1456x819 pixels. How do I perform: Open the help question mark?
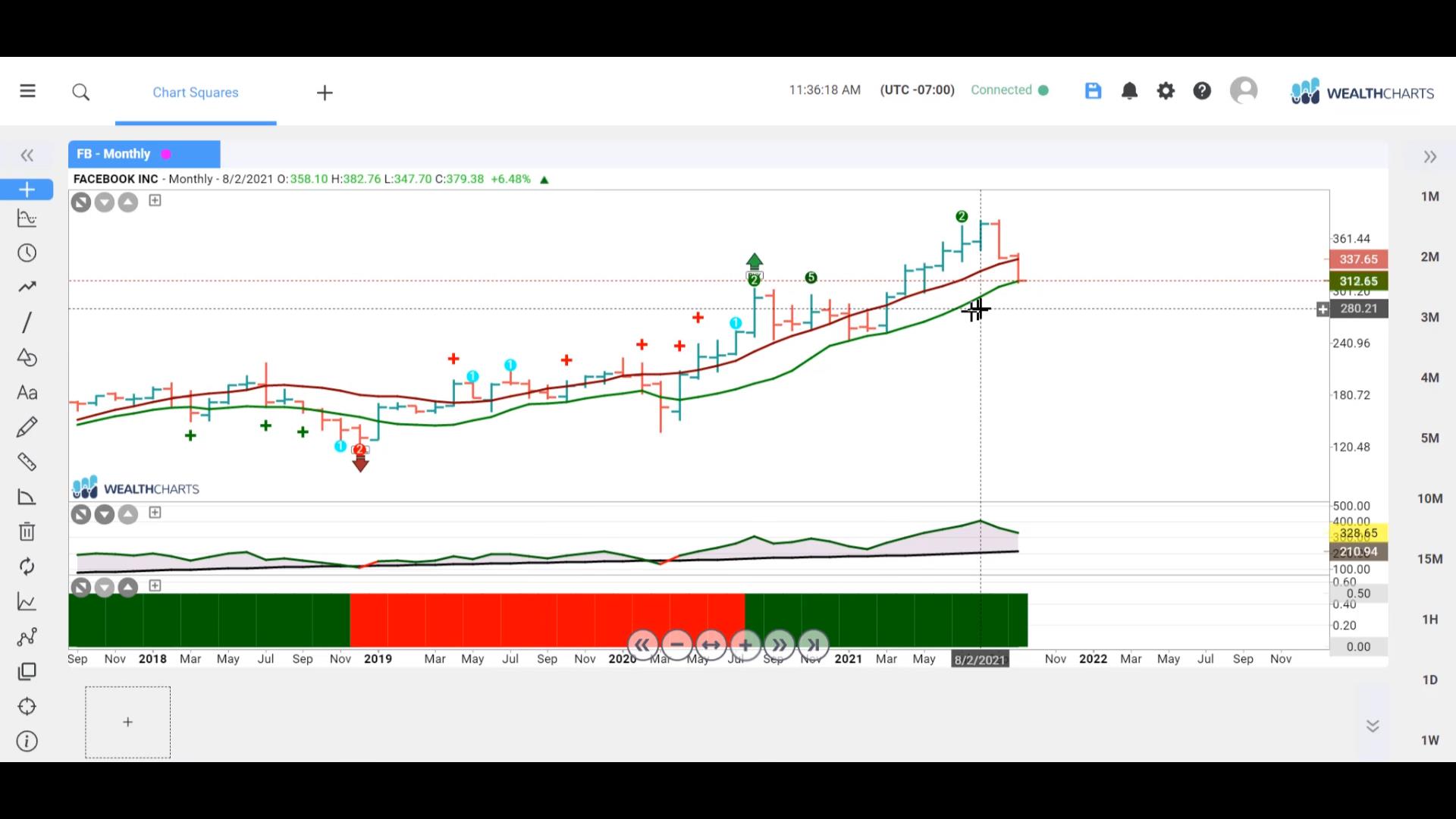[1202, 91]
